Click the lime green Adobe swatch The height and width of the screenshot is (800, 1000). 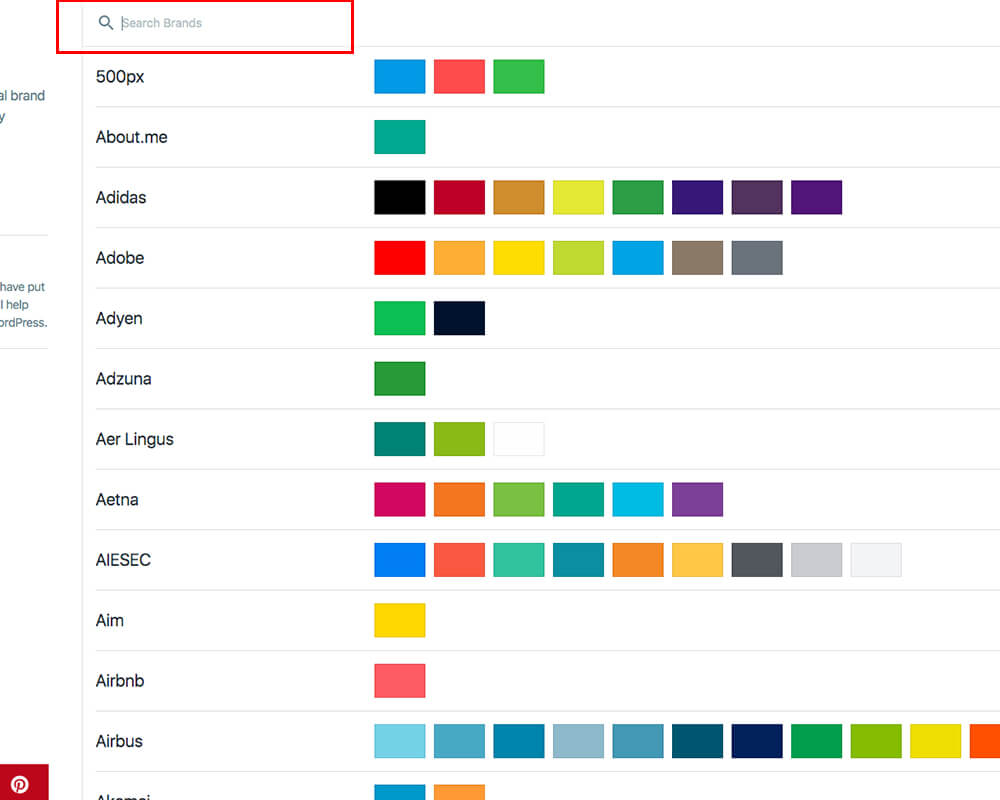[x=578, y=258]
